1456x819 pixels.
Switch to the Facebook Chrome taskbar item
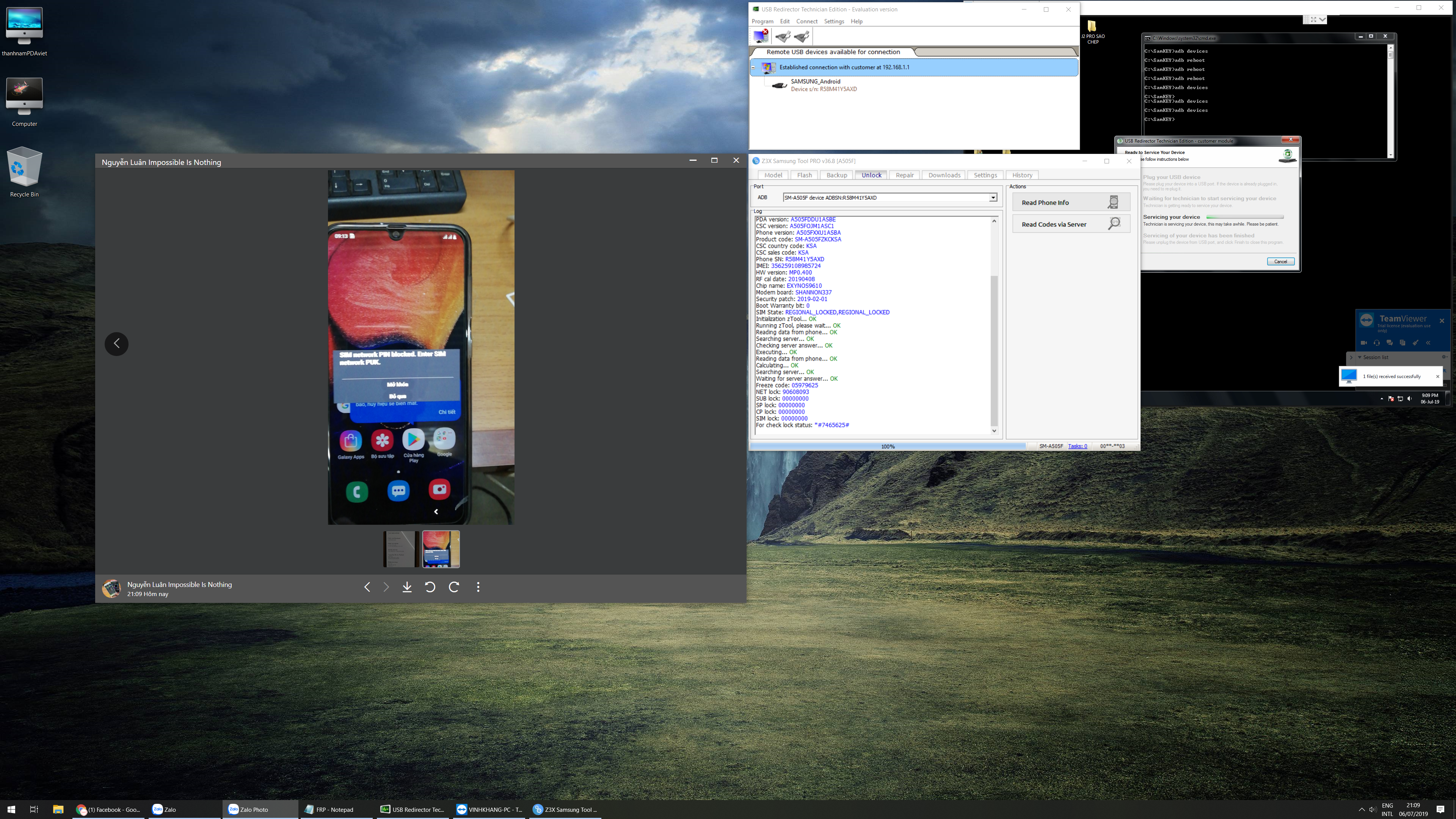click(108, 810)
